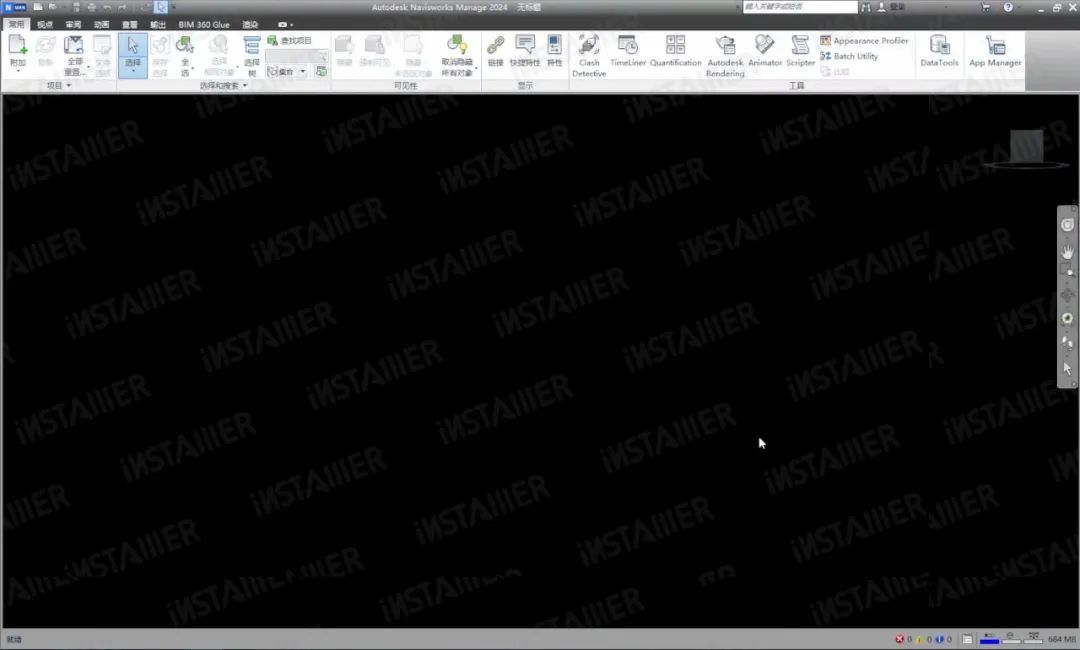
Task: Open the Help question mark icon
Action: [1008, 7]
